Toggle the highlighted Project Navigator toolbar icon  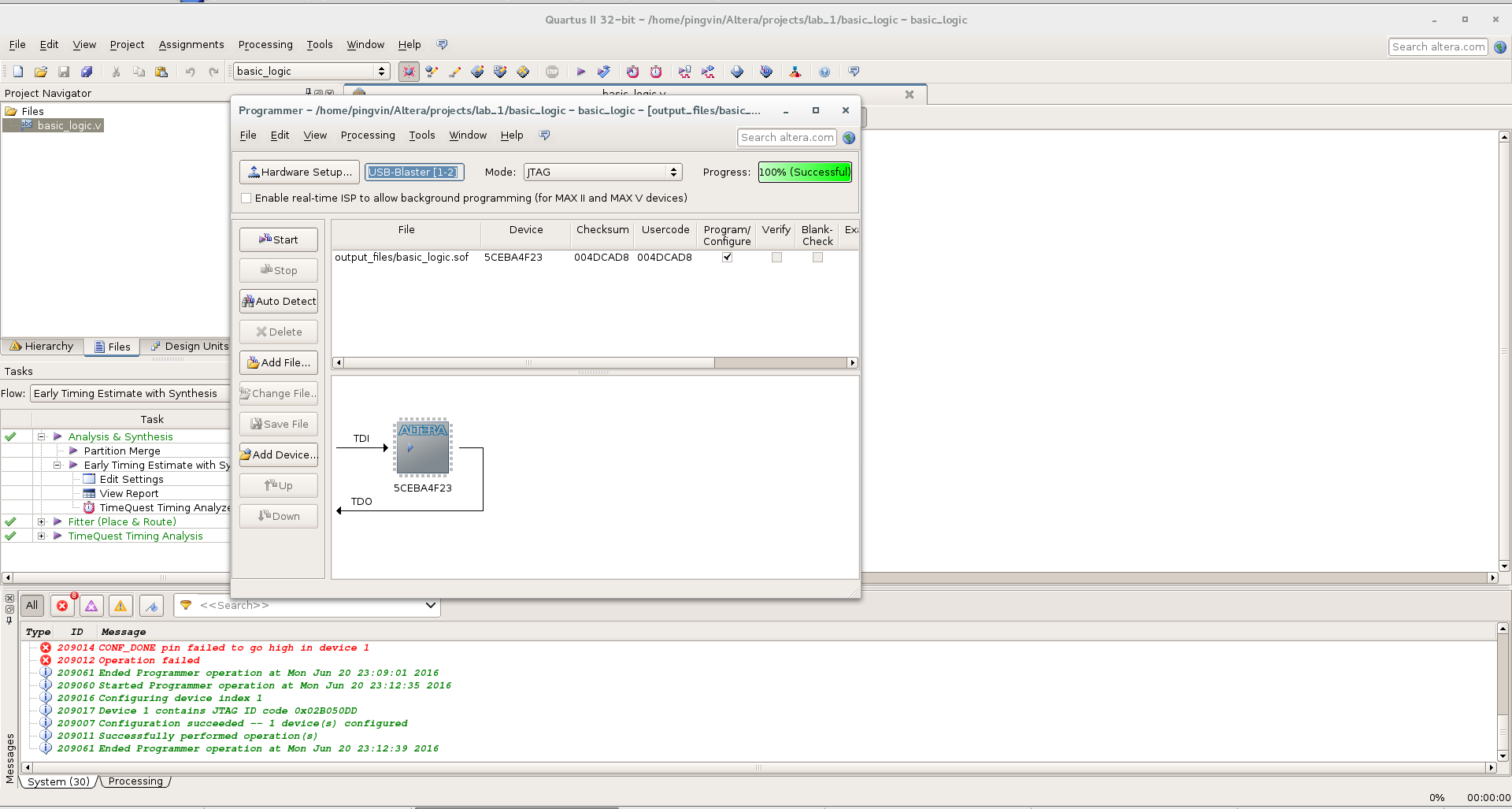409,72
